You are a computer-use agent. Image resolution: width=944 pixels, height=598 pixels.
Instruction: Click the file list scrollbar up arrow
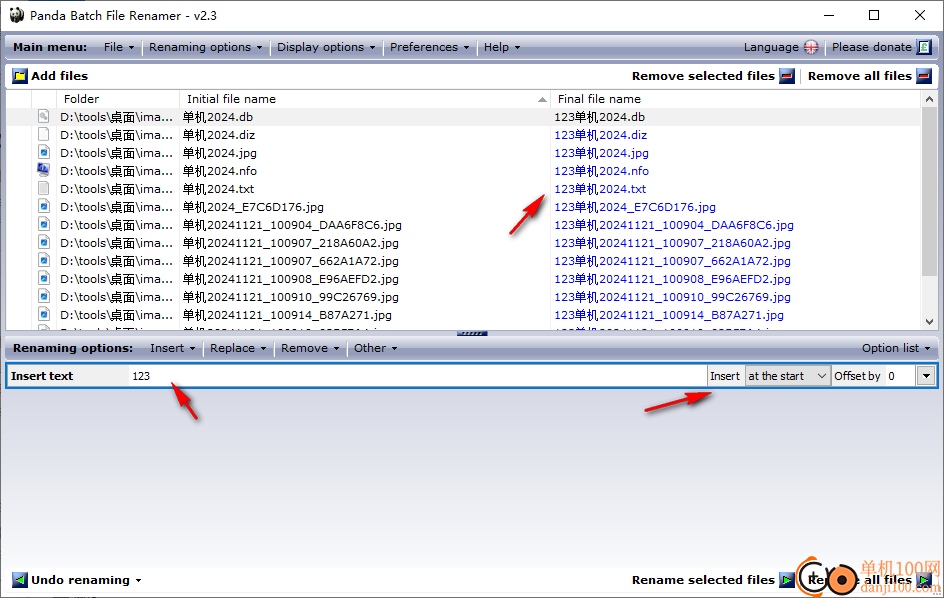[929, 99]
